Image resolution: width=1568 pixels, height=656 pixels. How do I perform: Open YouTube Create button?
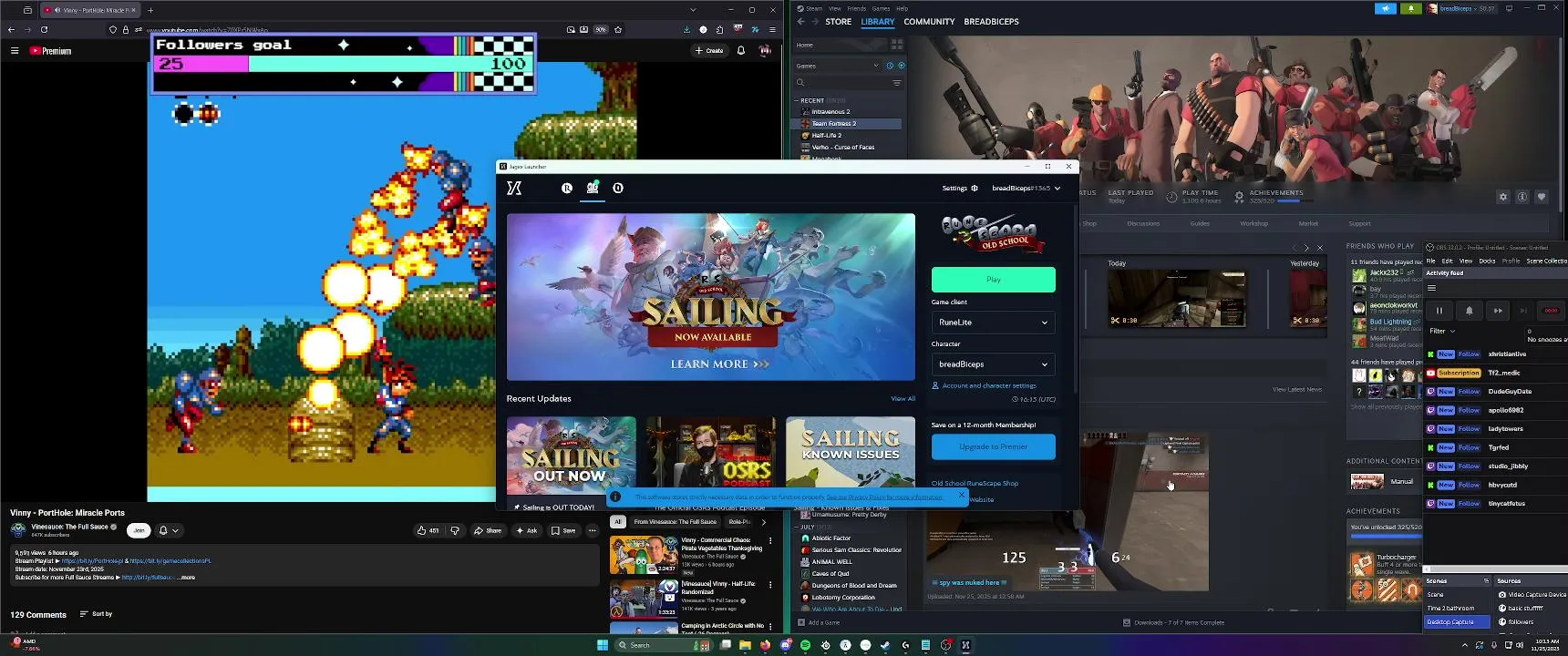click(x=709, y=51)
